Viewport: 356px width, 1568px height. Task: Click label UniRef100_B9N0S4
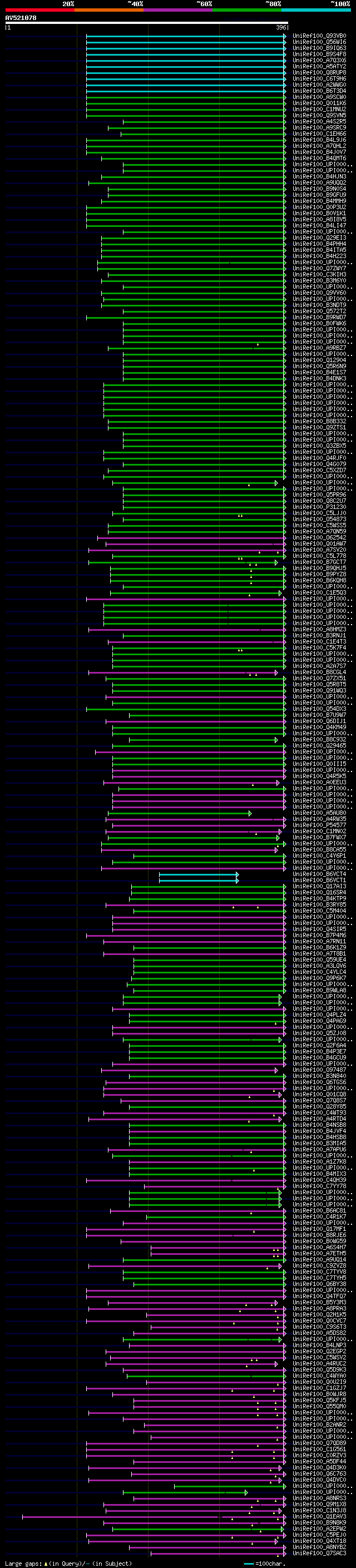click(x=319, y=189)
